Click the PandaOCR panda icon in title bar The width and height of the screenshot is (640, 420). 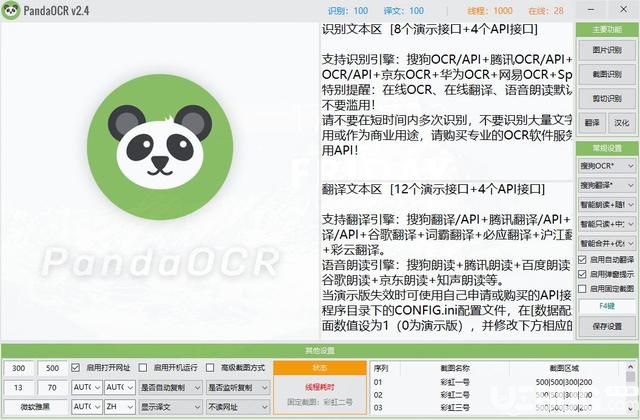11,10
